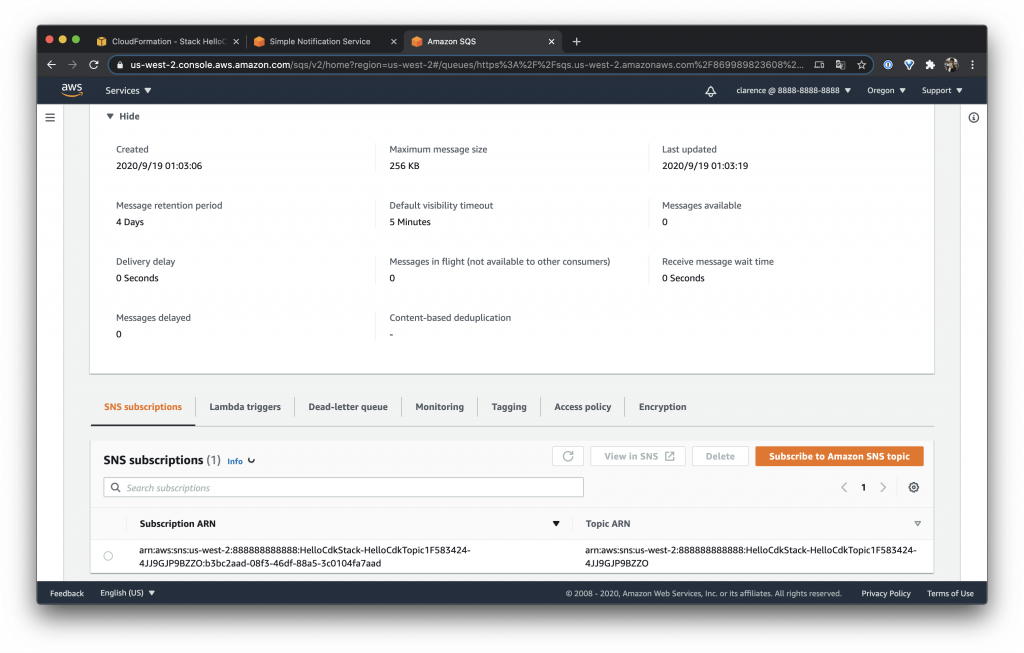Open the blue 1Password extension icon

[888, 65]
